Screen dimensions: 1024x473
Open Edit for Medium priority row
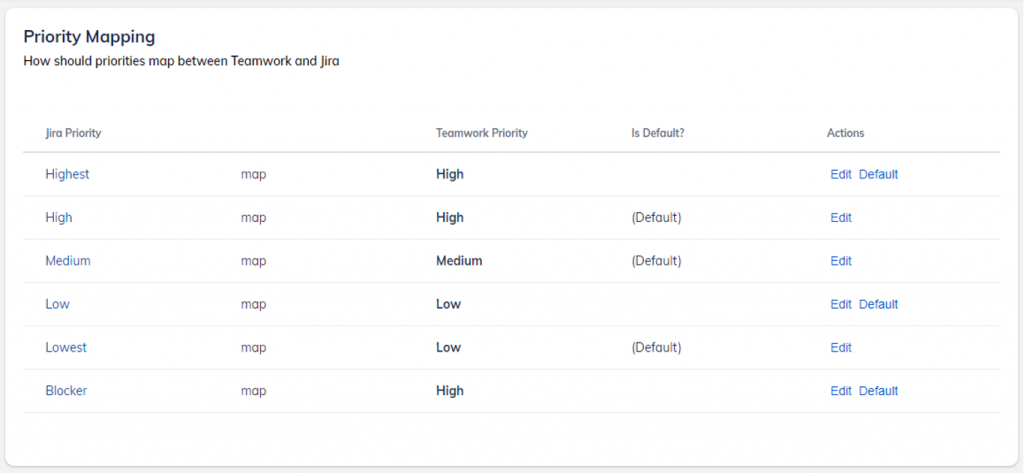[x=841, y=261]
